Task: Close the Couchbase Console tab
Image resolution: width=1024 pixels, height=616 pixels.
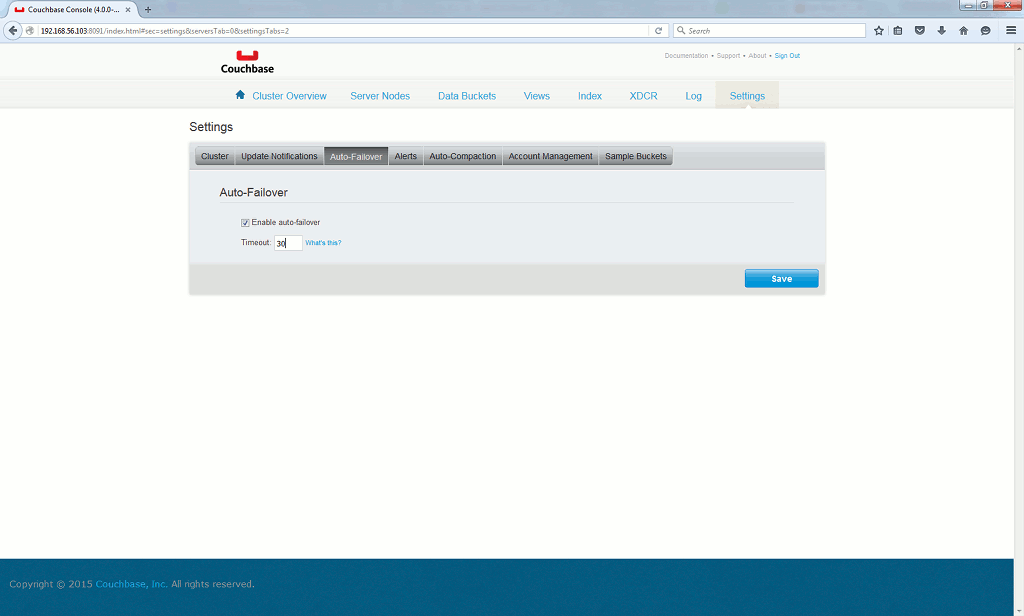Action: tap(128, 10)
